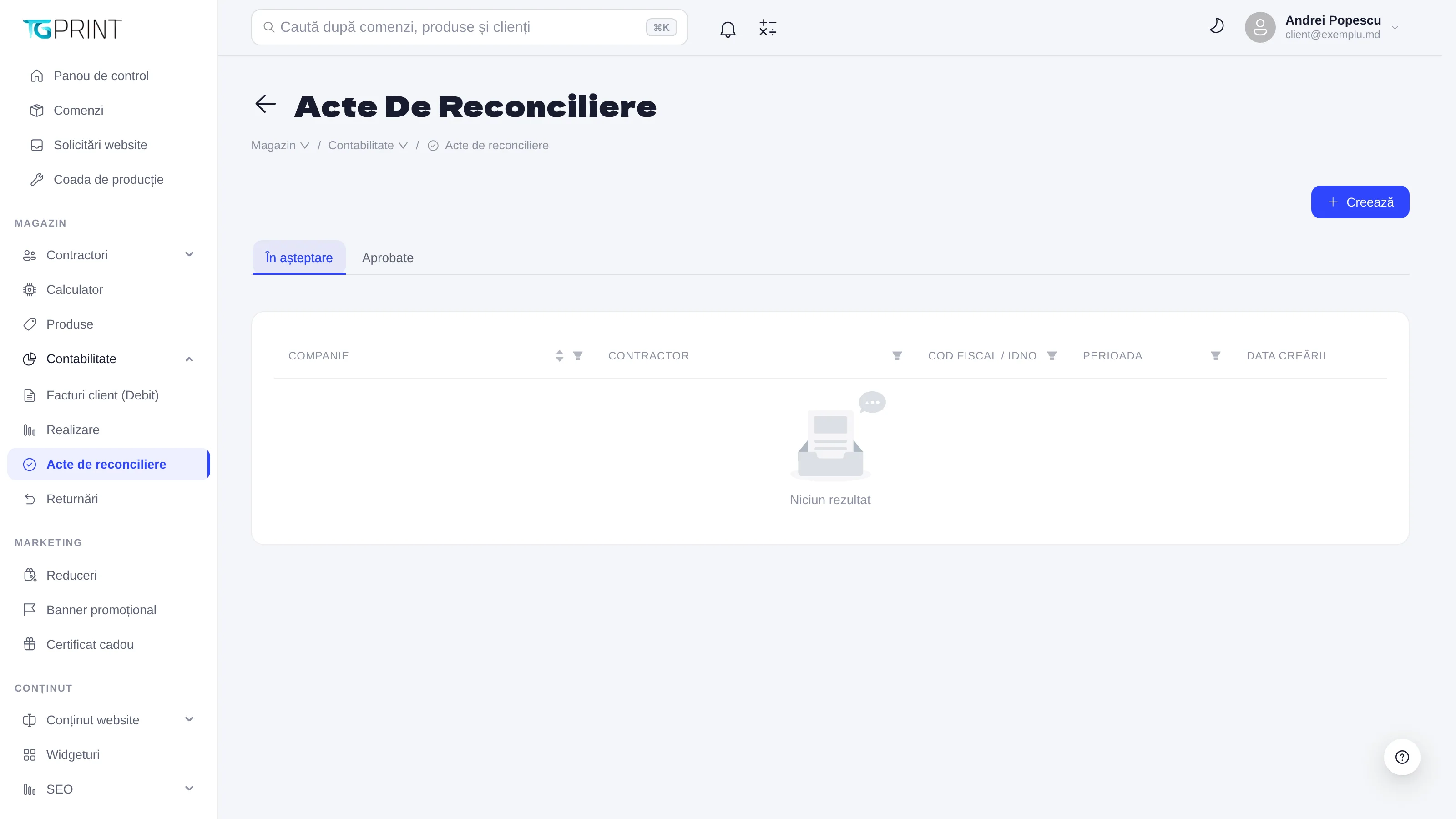Select Acte de reconciliere sidebar link
Viewport: 1456px width, 819px height.
point(109,464)
